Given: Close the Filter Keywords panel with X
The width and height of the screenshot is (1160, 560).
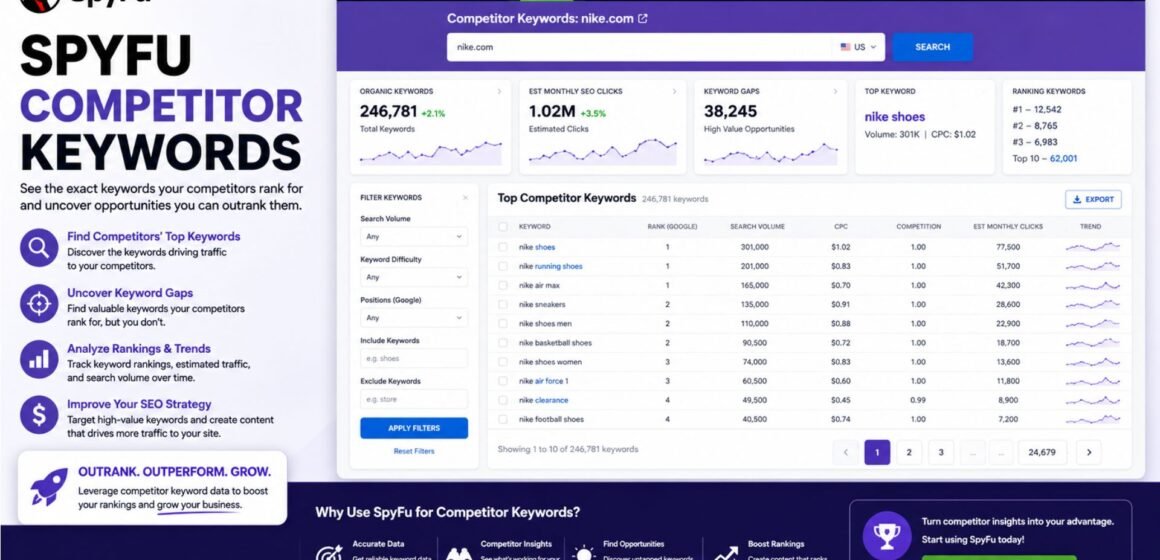Looking at the screenshot, I should (465, 198).
